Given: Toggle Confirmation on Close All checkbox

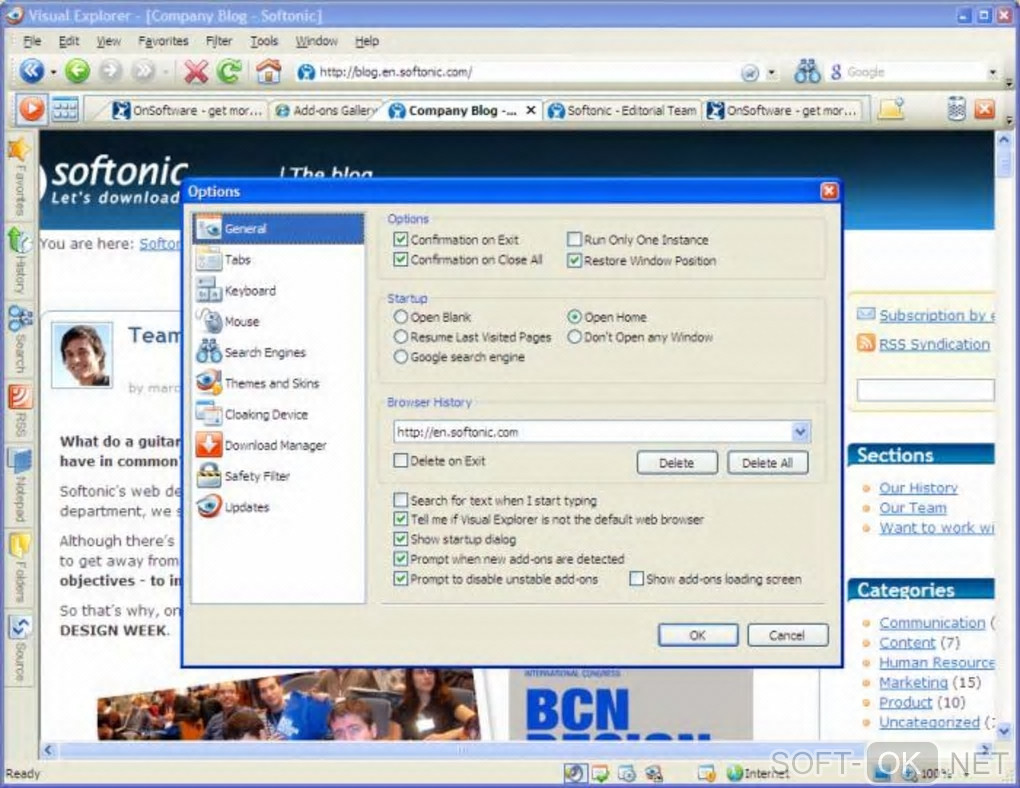Looking at the screenshot, I should pyautogui.click(x=401, y=260).
